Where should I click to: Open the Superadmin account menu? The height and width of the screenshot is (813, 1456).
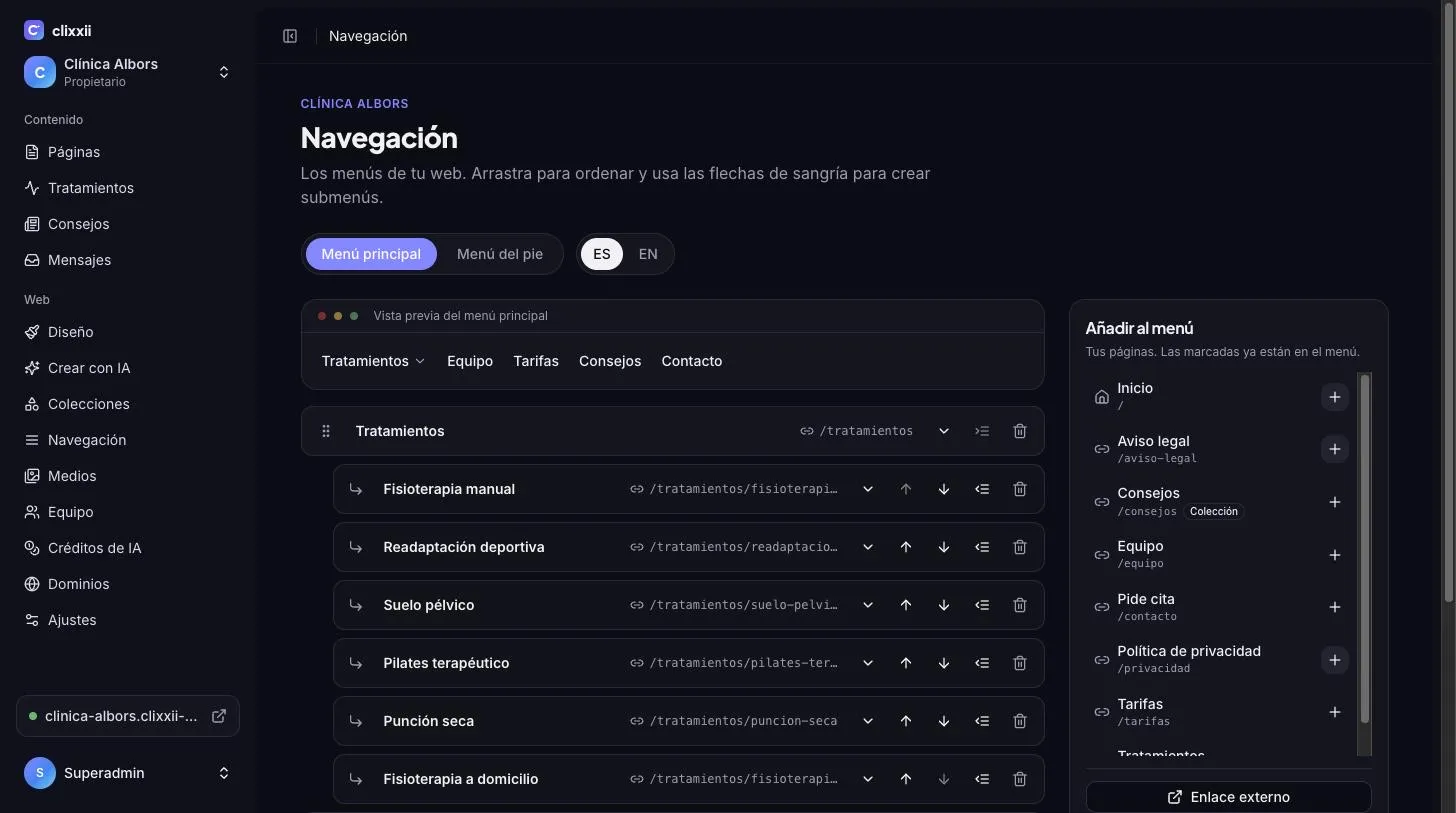[128, 773]
